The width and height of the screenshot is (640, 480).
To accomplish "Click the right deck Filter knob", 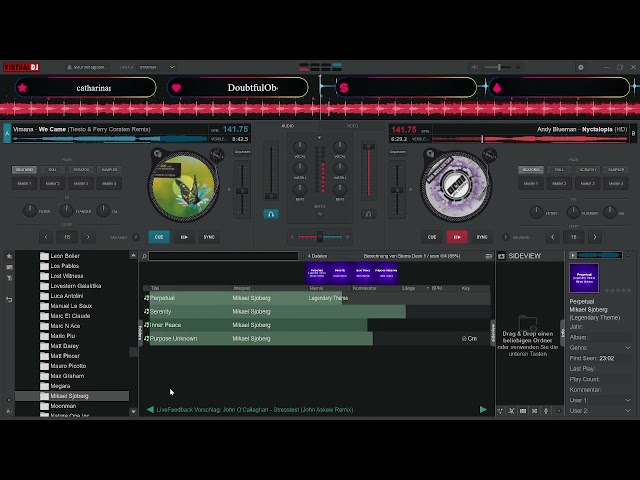I will [536, 212].
